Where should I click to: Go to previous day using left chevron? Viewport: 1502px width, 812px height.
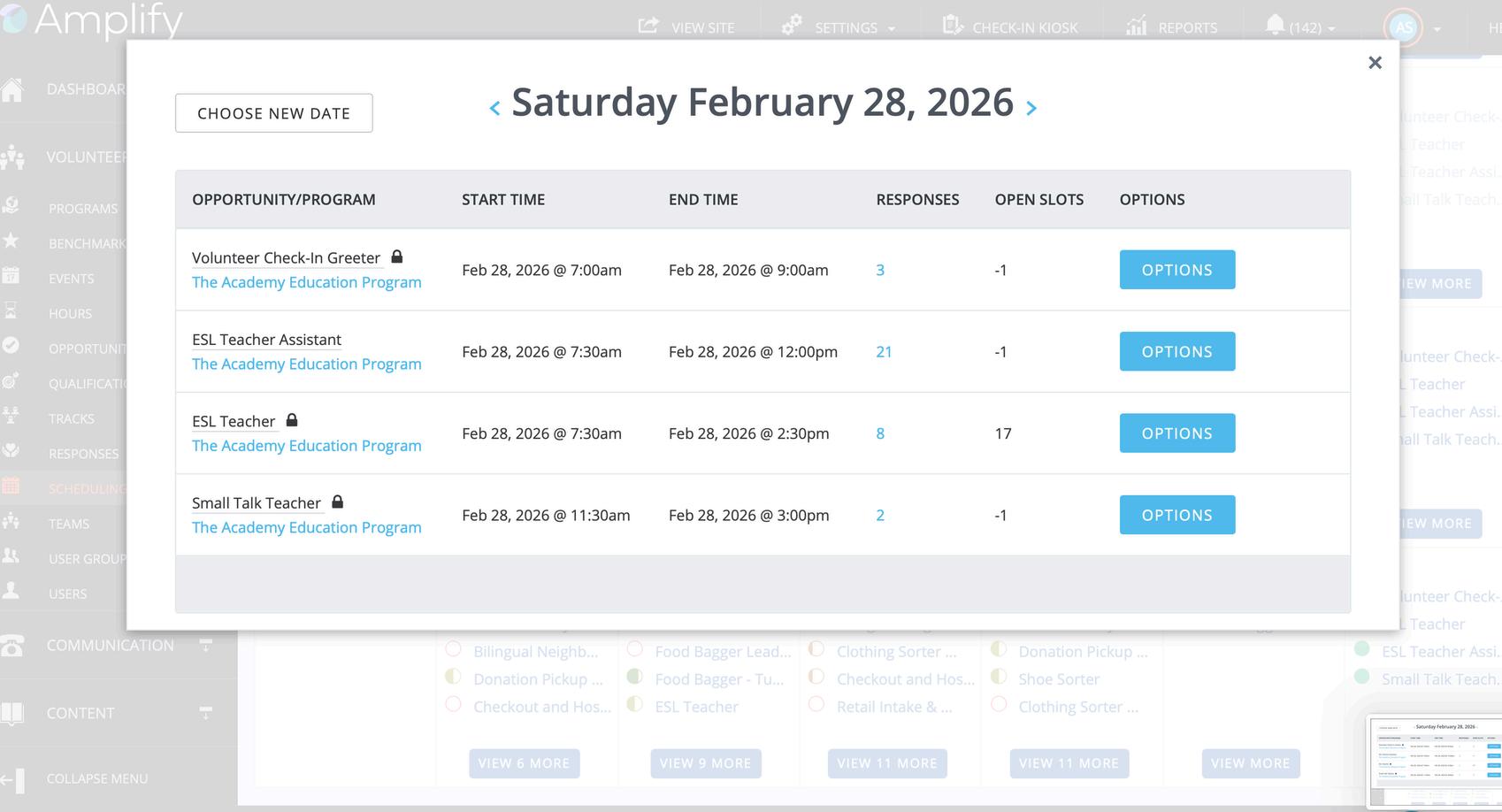(494, 108)
